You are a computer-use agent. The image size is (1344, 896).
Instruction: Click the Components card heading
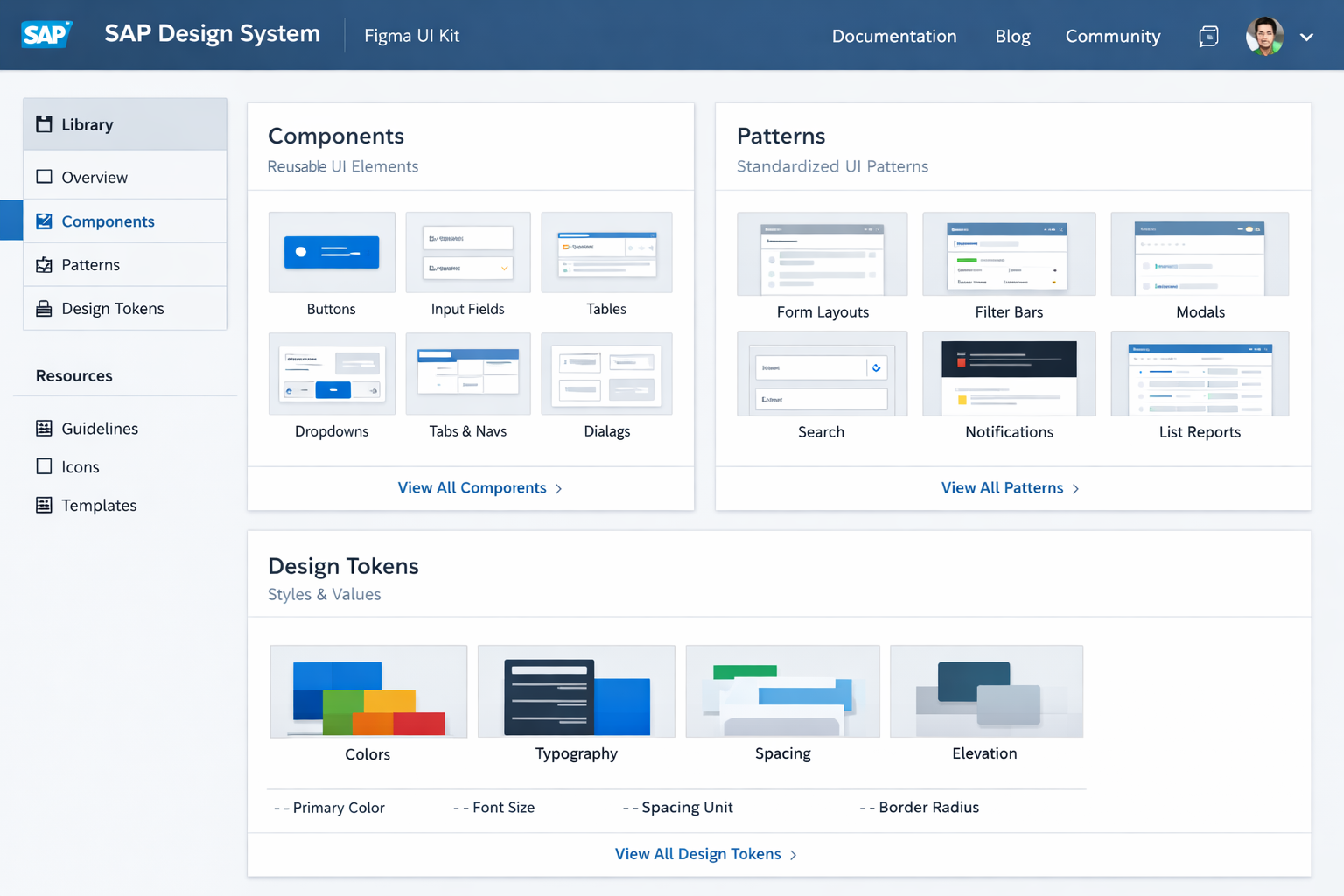[336, 136]
